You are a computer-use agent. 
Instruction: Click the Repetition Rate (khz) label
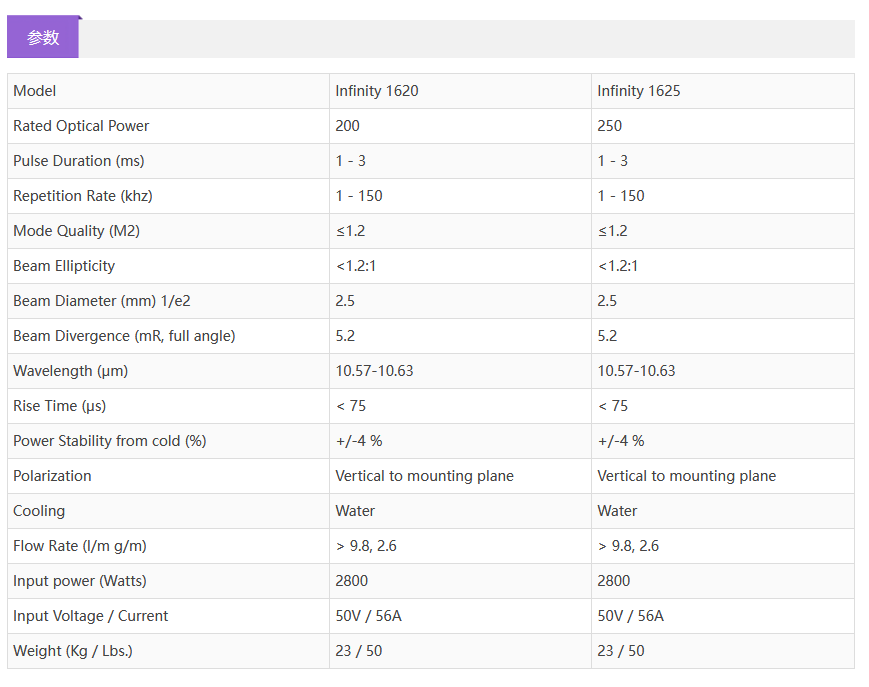(83, 196)
